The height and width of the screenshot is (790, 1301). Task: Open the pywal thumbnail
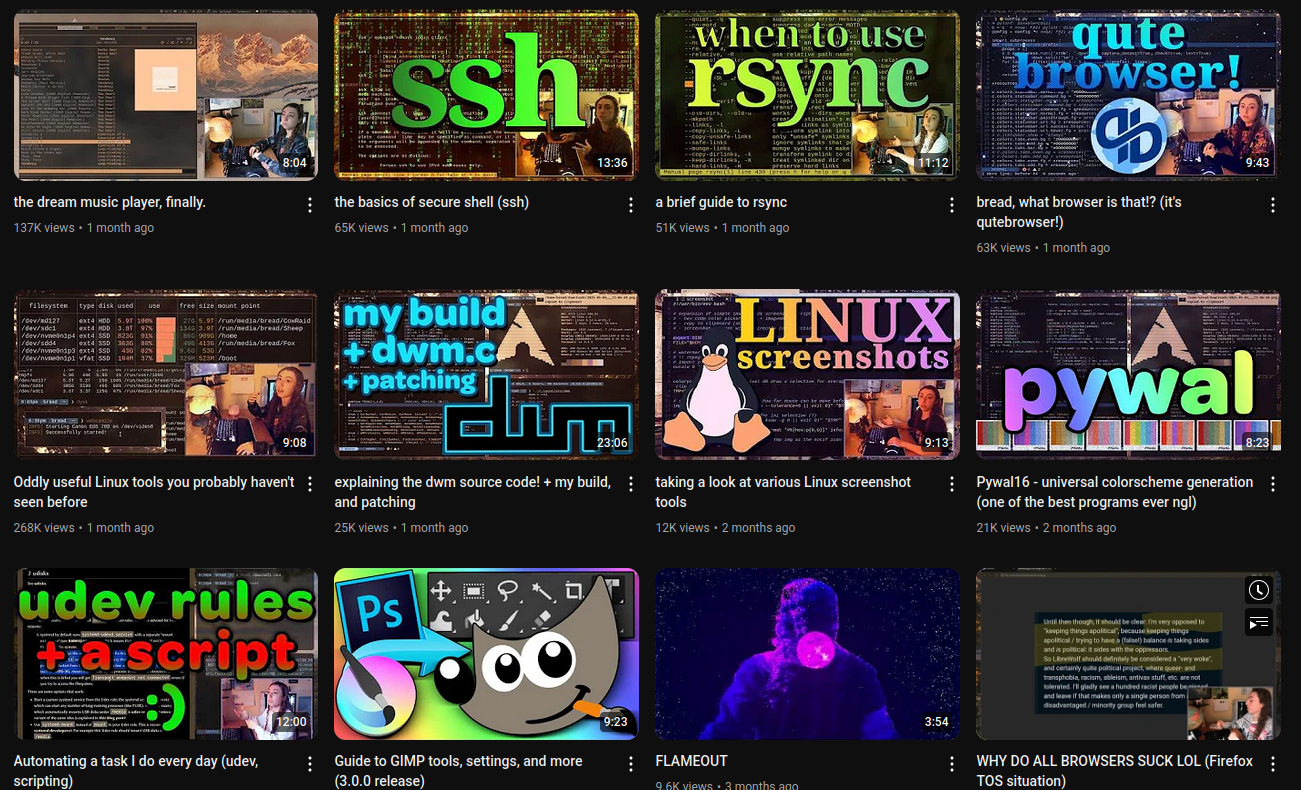point(1129,375)
